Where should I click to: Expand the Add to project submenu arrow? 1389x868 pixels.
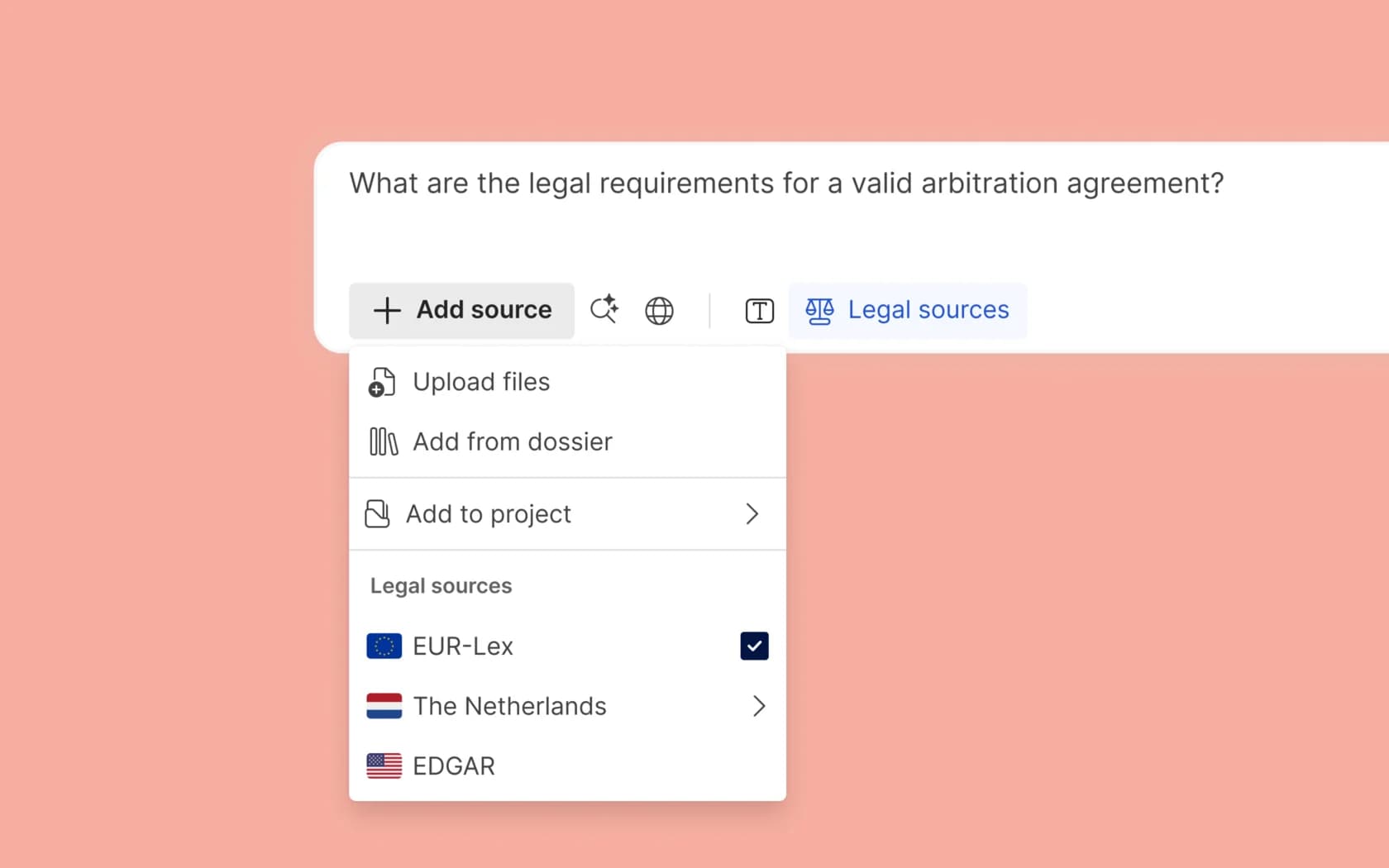752,513
